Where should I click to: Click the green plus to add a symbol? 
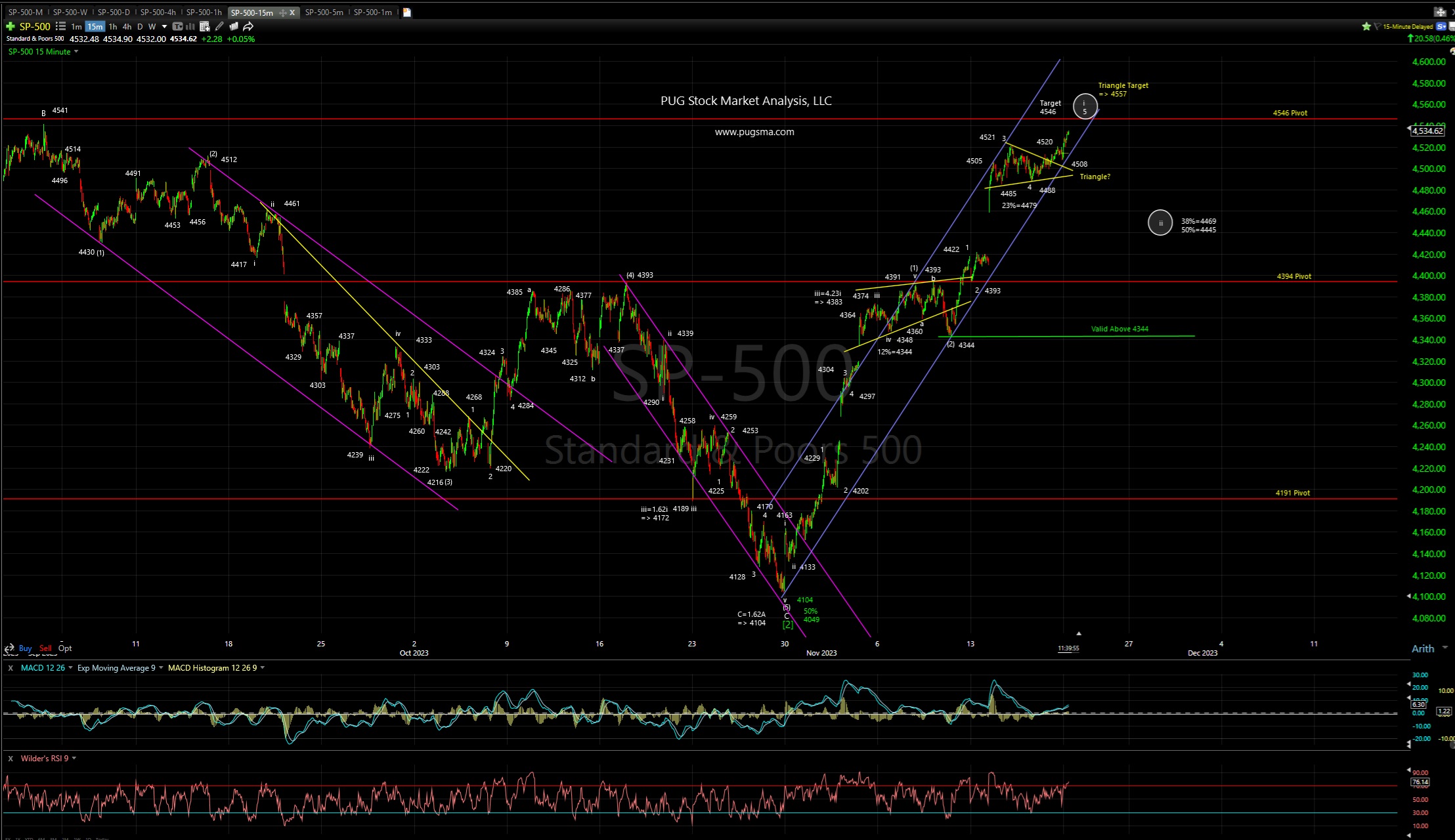coord(11,26)
